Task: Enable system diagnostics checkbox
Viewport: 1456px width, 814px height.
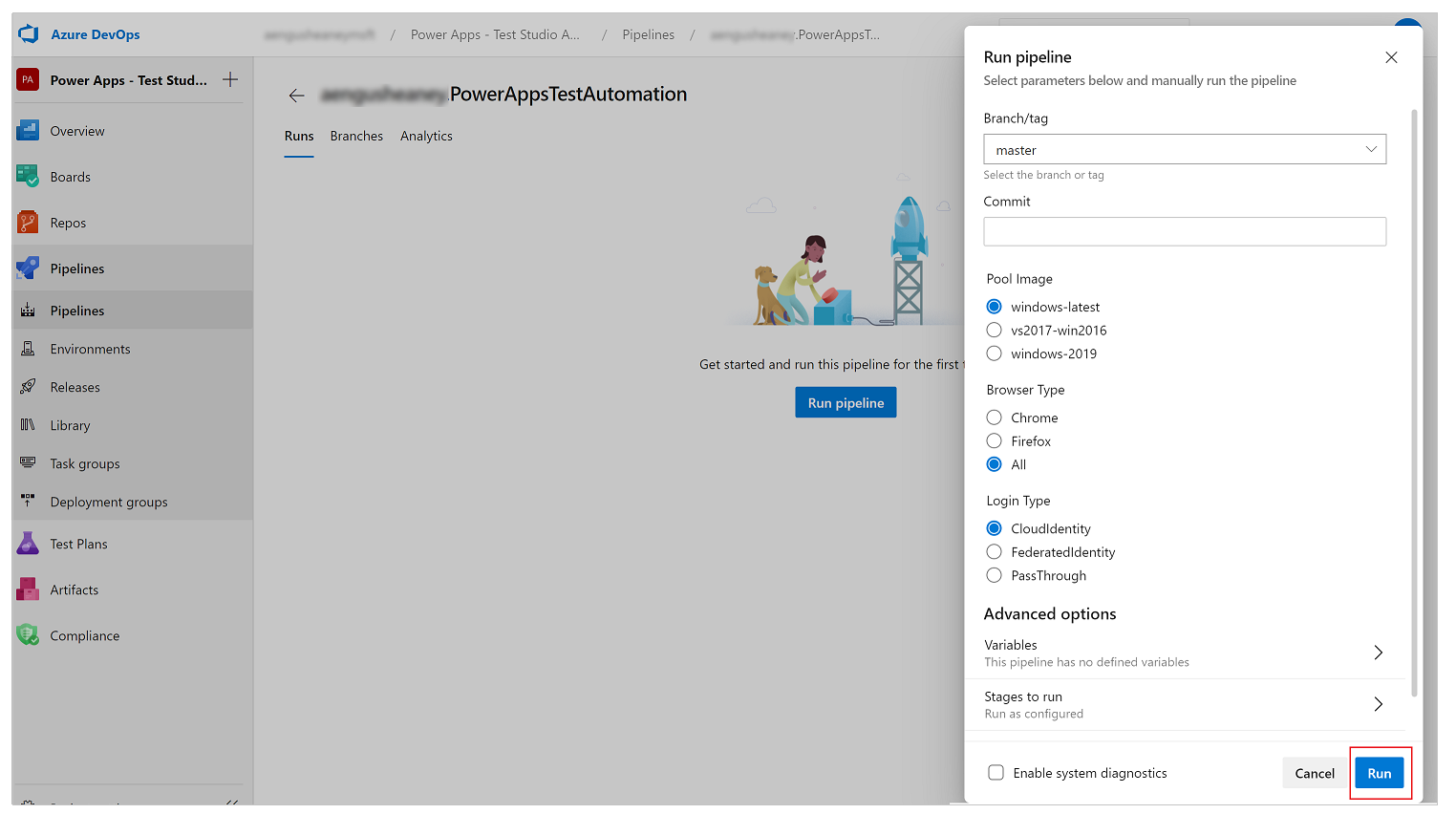Action: tap(996, 772)
